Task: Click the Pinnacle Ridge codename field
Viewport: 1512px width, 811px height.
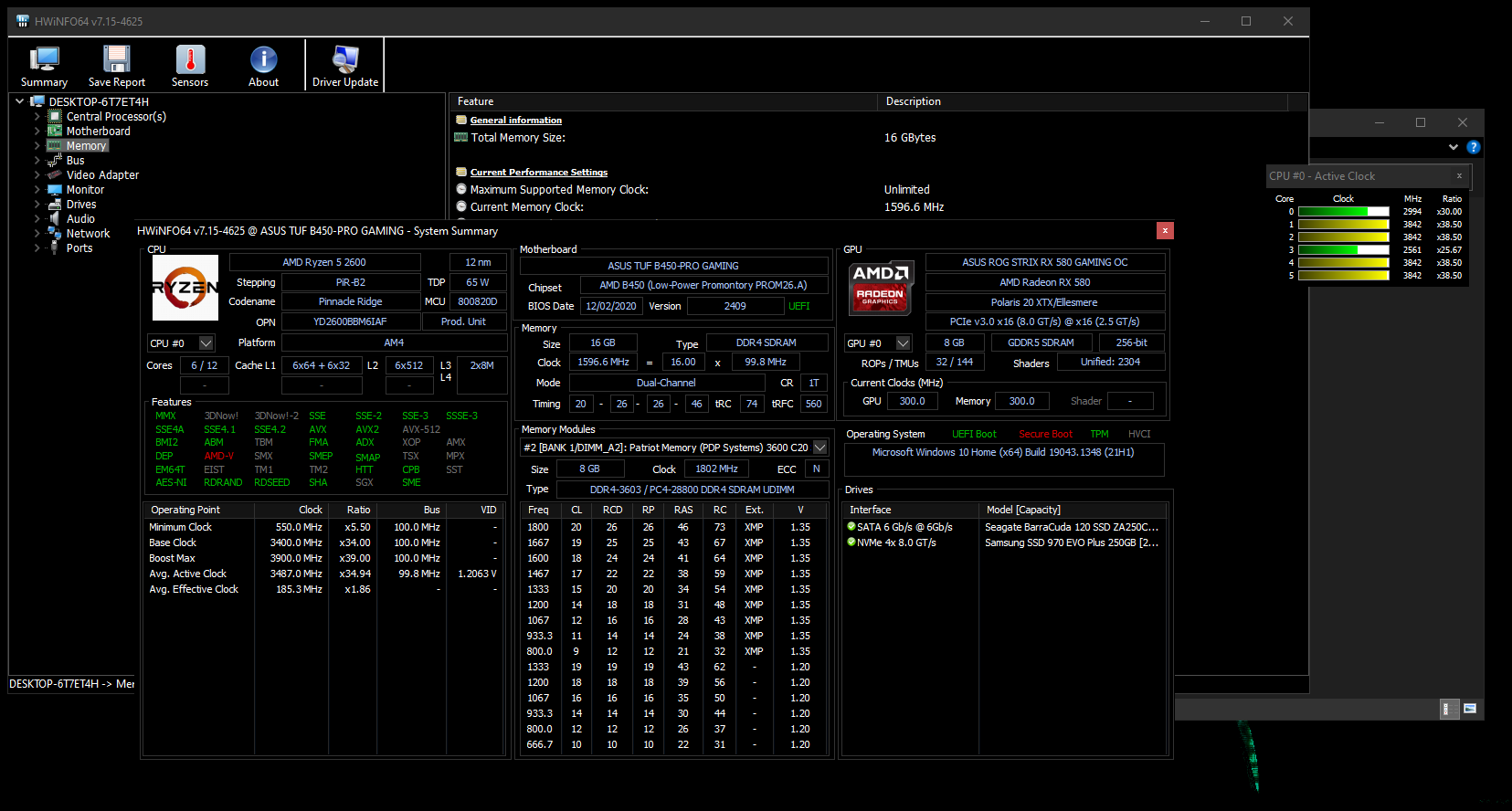Action: click(x=351, y=301)
